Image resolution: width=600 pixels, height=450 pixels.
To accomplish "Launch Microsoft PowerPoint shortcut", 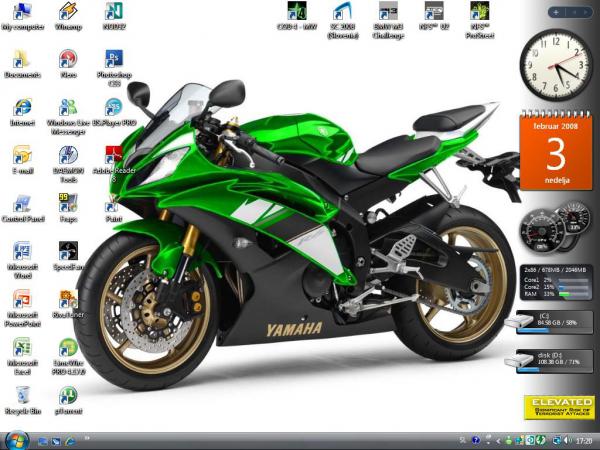I will 21,301.
